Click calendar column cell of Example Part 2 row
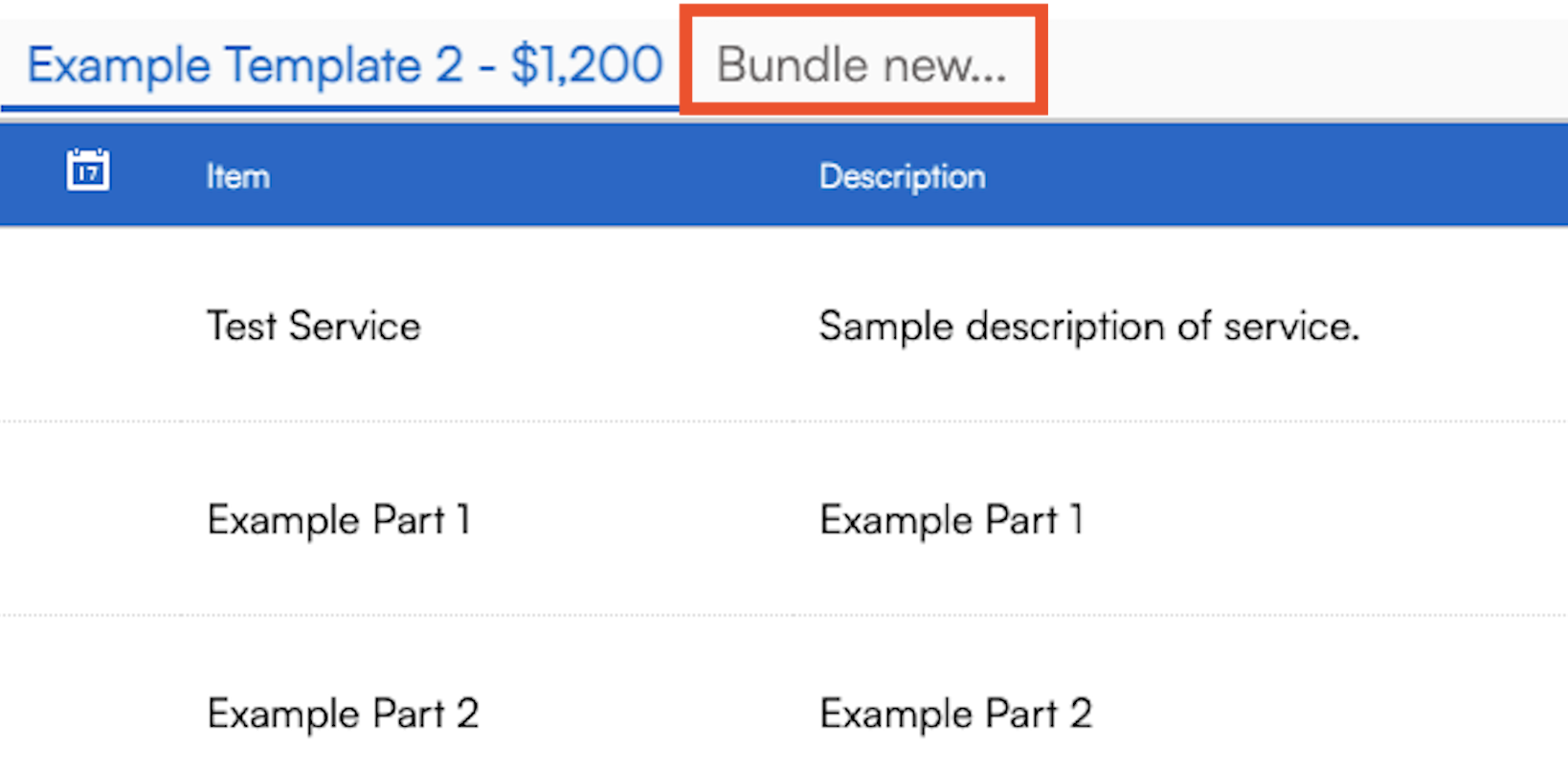 (x=87, y=714)
